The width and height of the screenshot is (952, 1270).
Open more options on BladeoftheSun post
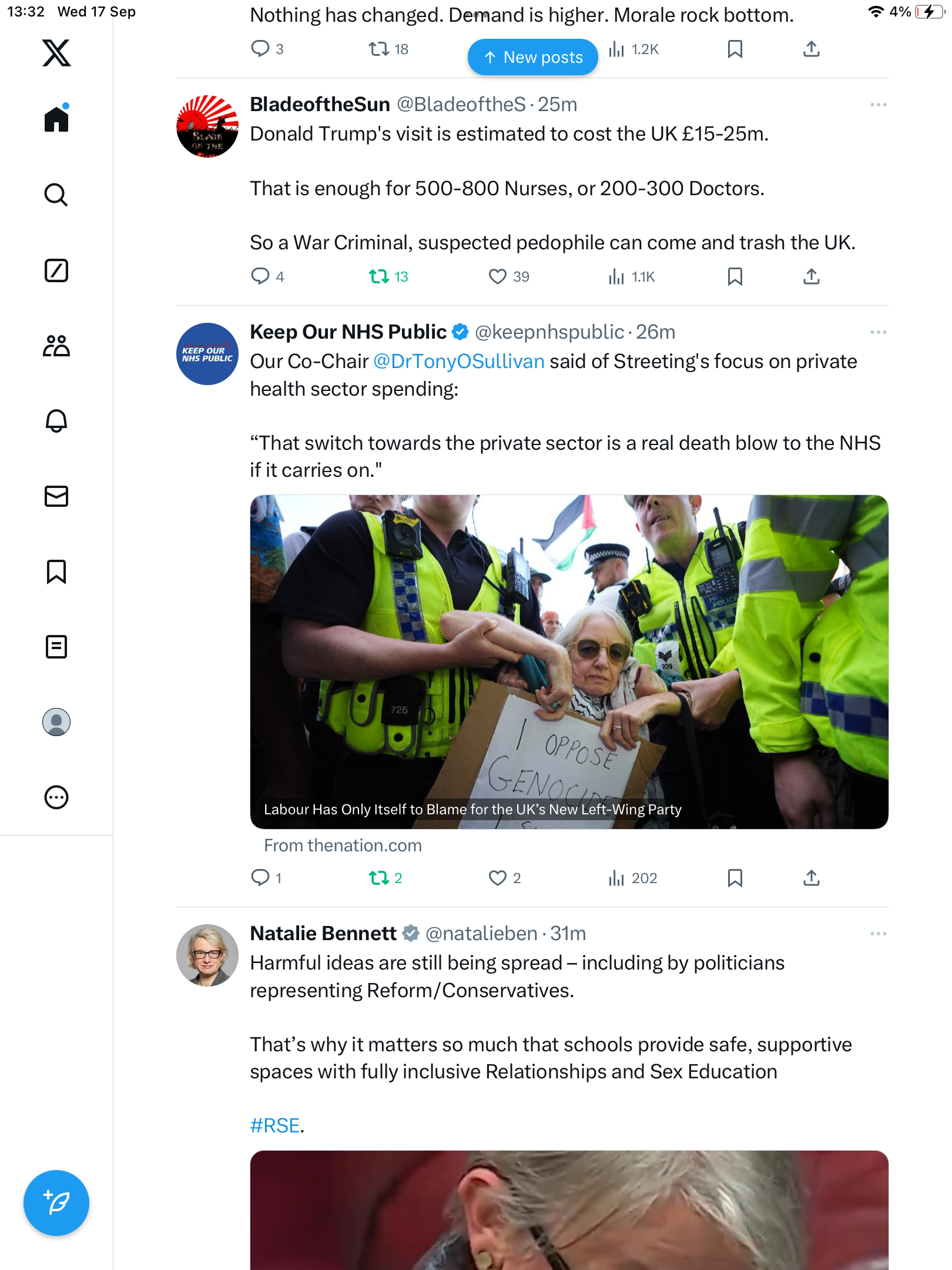tap(878, 105)
